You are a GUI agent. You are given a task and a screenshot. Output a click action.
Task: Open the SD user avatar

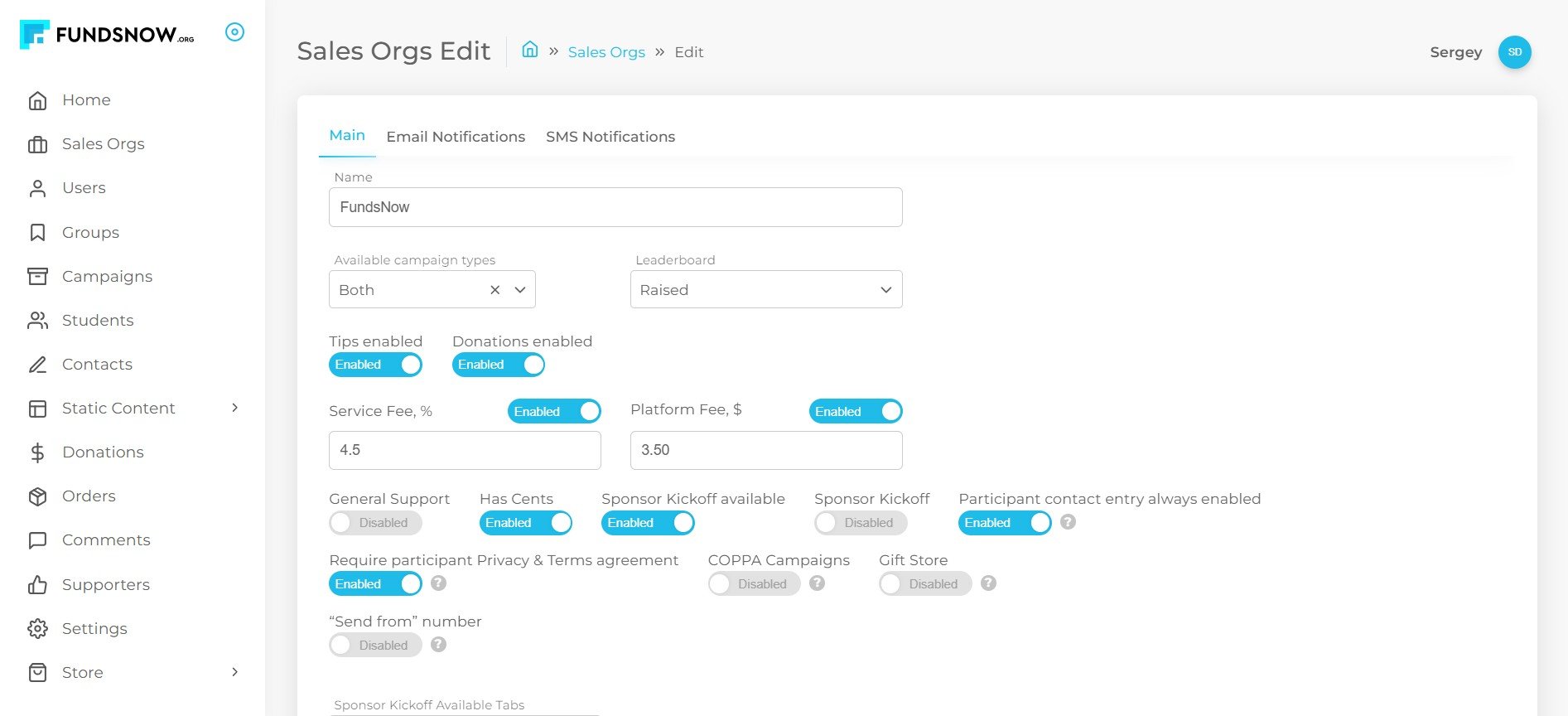pos(1514,52)
